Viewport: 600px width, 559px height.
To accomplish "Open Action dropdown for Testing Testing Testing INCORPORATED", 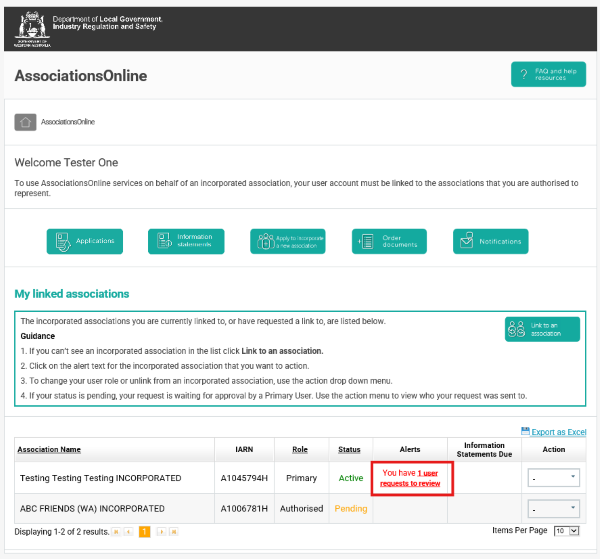I will [x=554, y=478].
